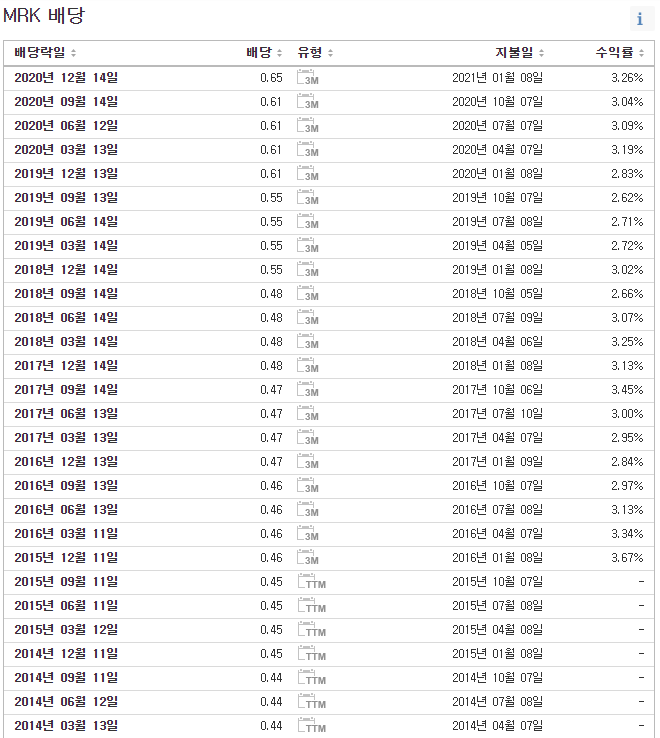
Task: Click the 3M icon in the 2017년 03월 13일 row
Action: [308, 437]
